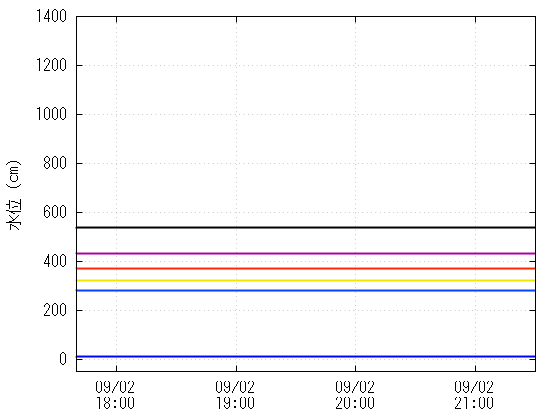Click the 1400 y-axis value label

(x=51, y=16)
